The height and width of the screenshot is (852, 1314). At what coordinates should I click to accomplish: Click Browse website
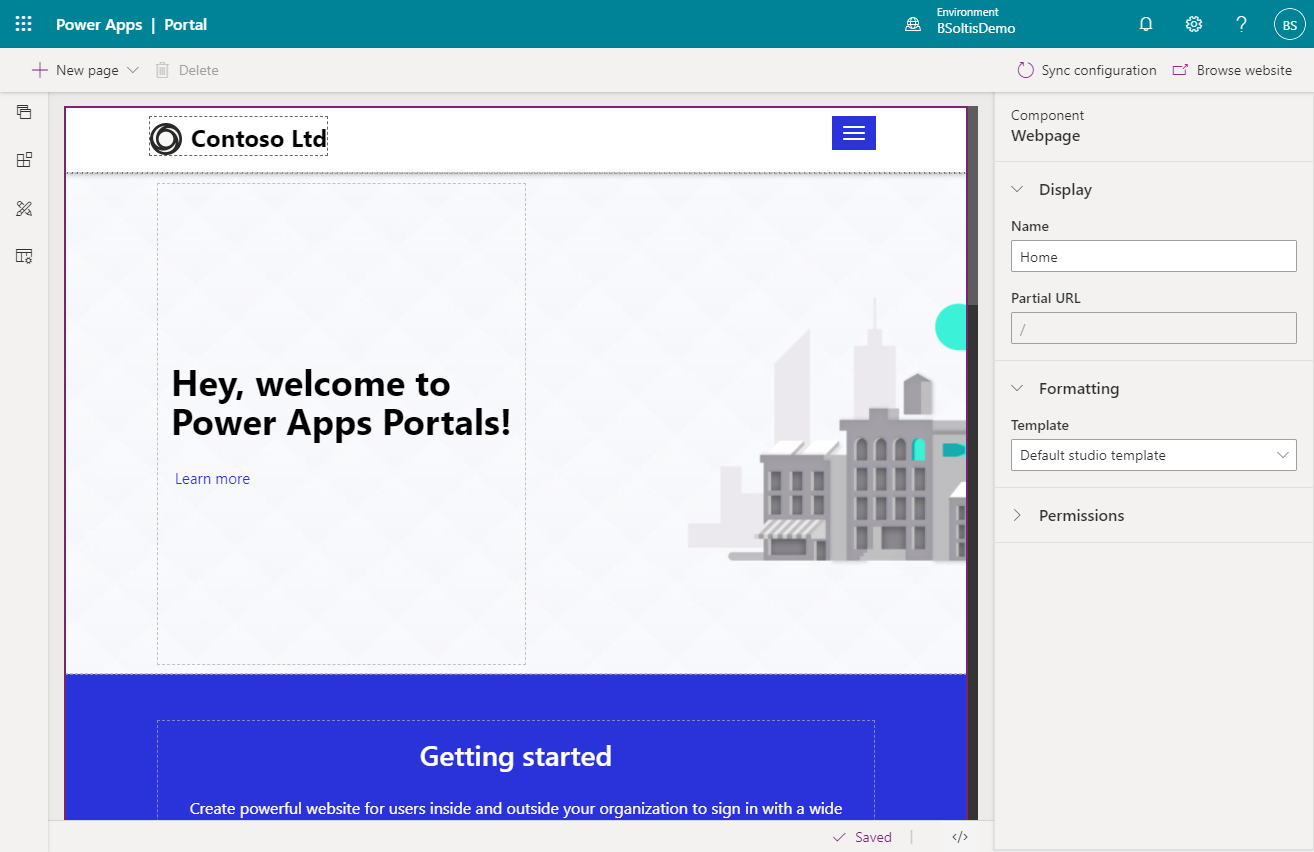1232,70
